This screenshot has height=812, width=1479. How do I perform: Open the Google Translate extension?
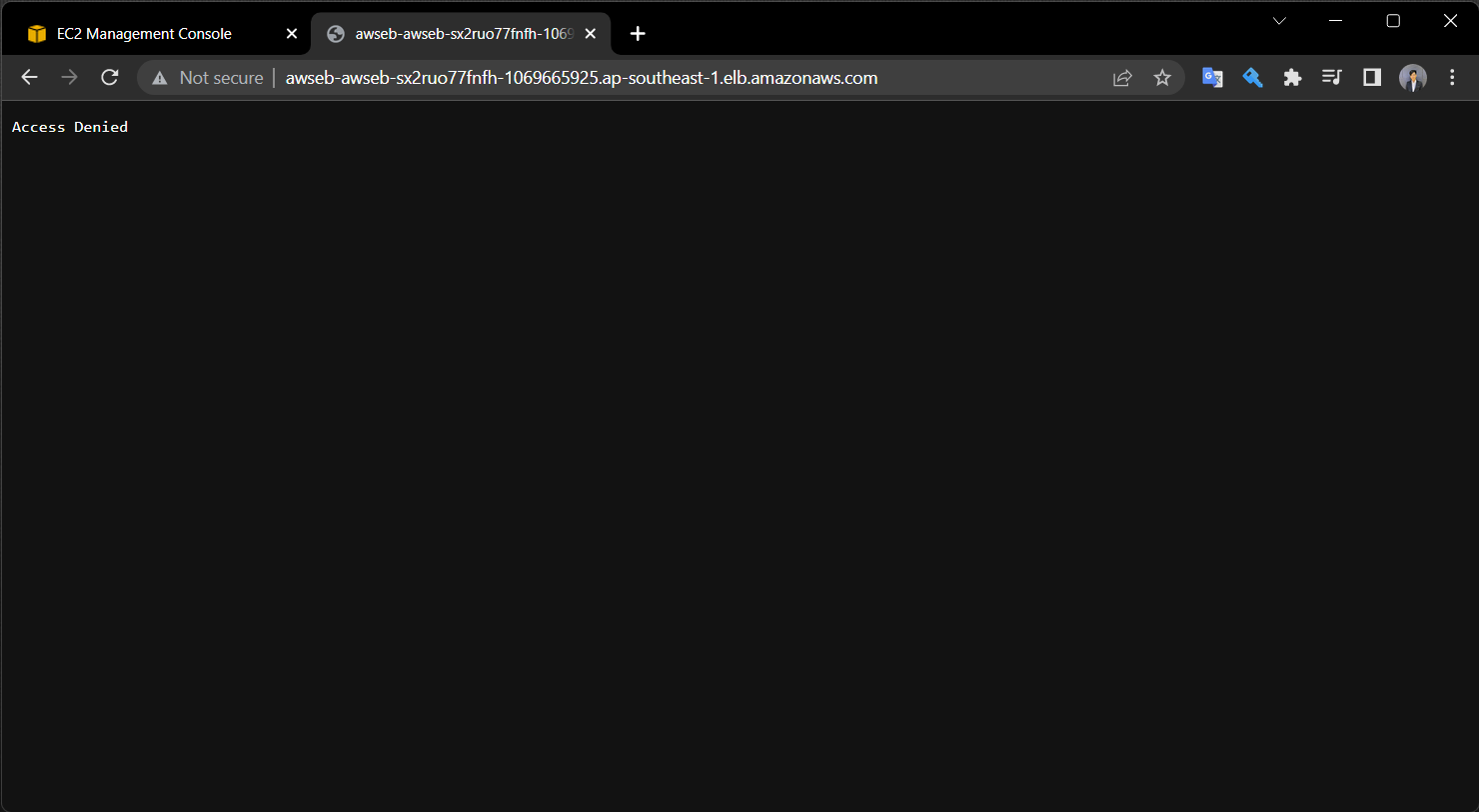point(1212,77)
